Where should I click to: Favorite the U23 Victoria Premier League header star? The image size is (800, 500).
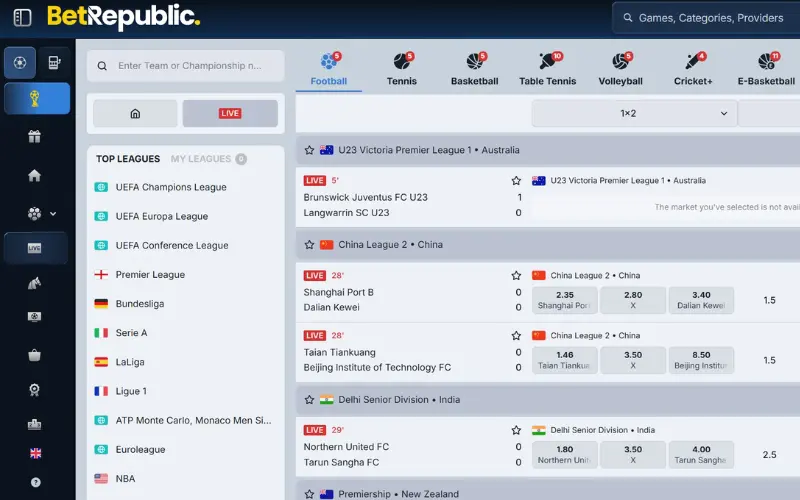click(x=309, y=150)
